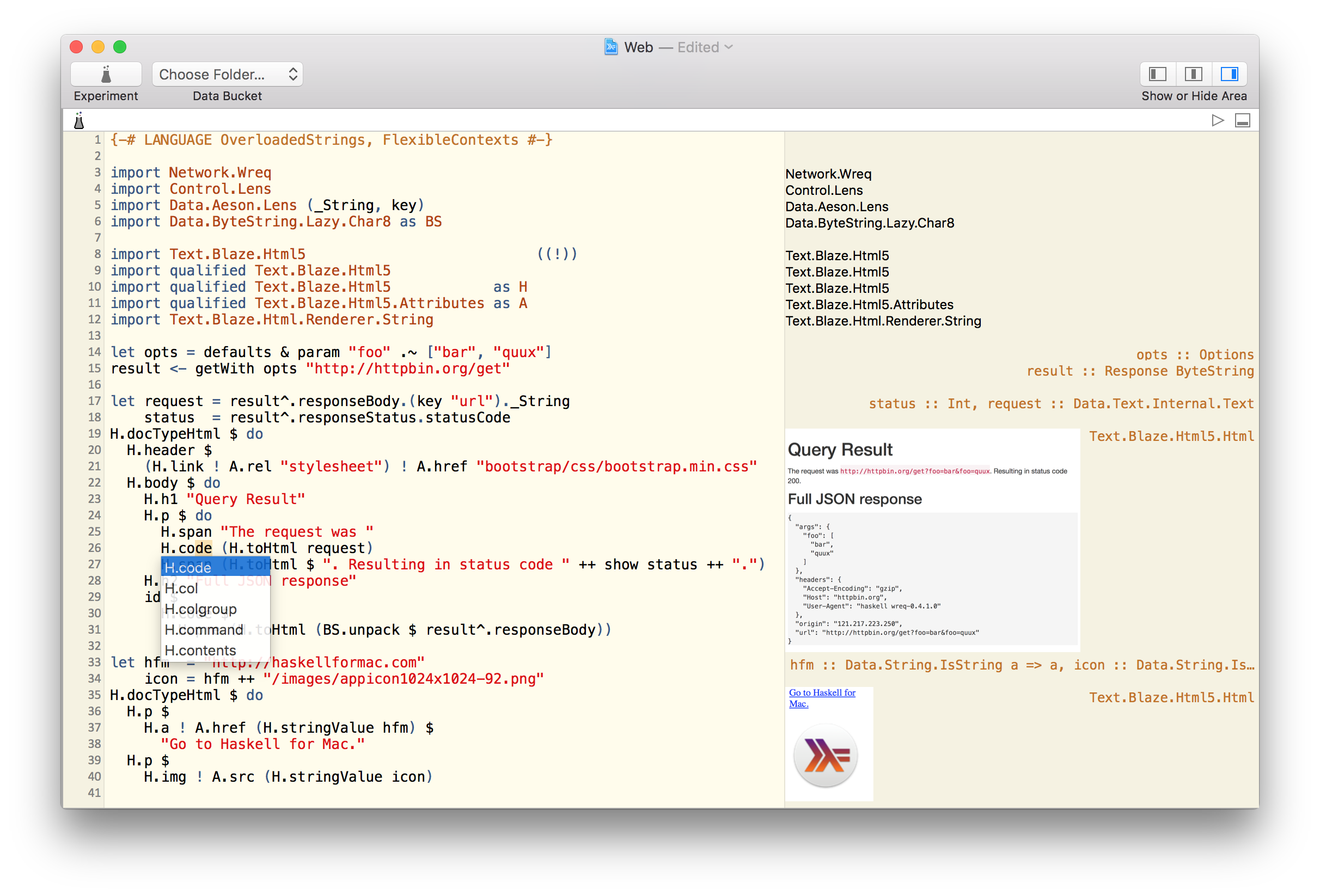Click 'result :: Response ByteString' annotation
1320x896 pixels.
[x=1140, y=371]
